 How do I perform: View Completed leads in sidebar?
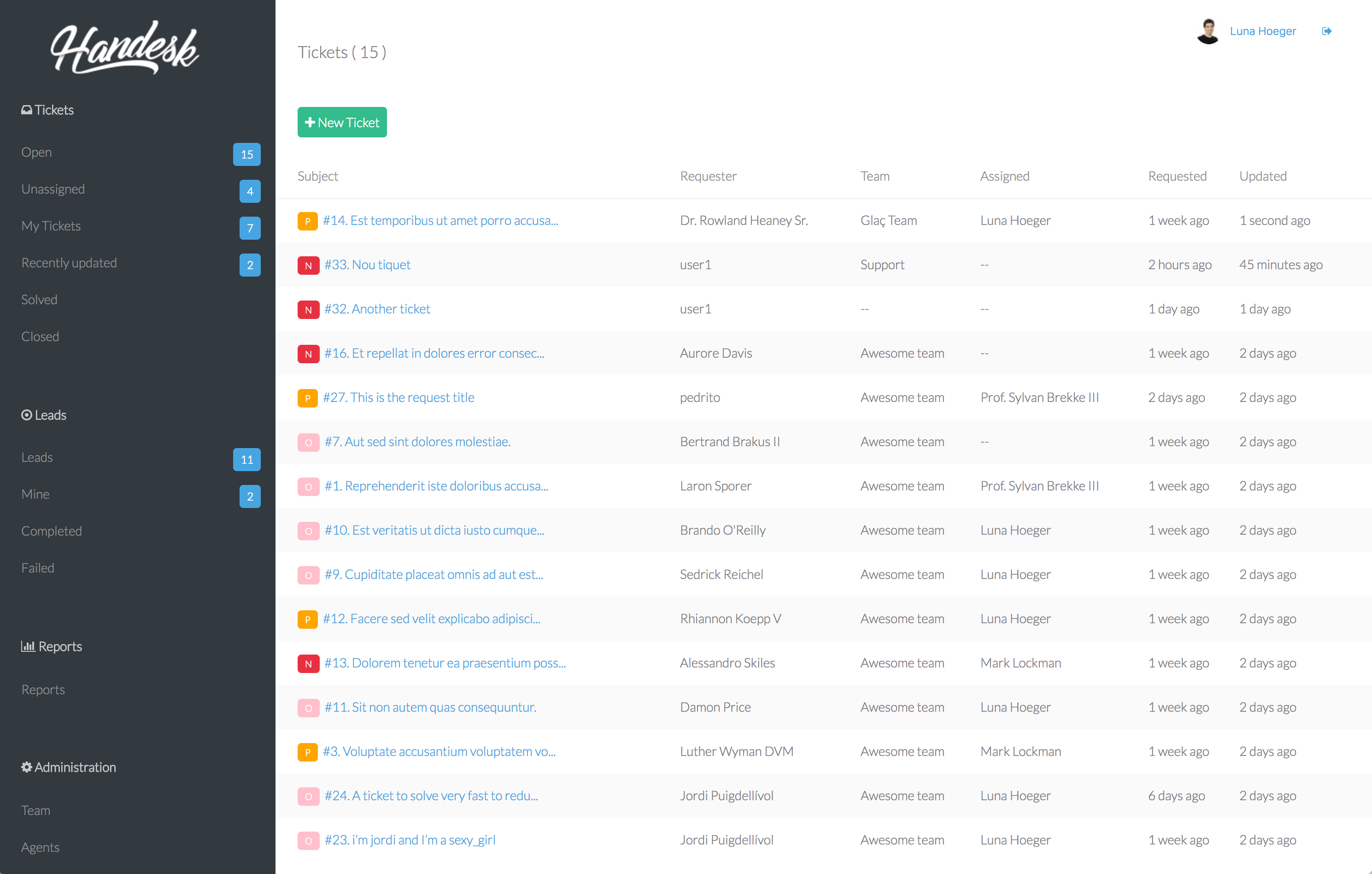pyautogui.click(x=52, y=531)
